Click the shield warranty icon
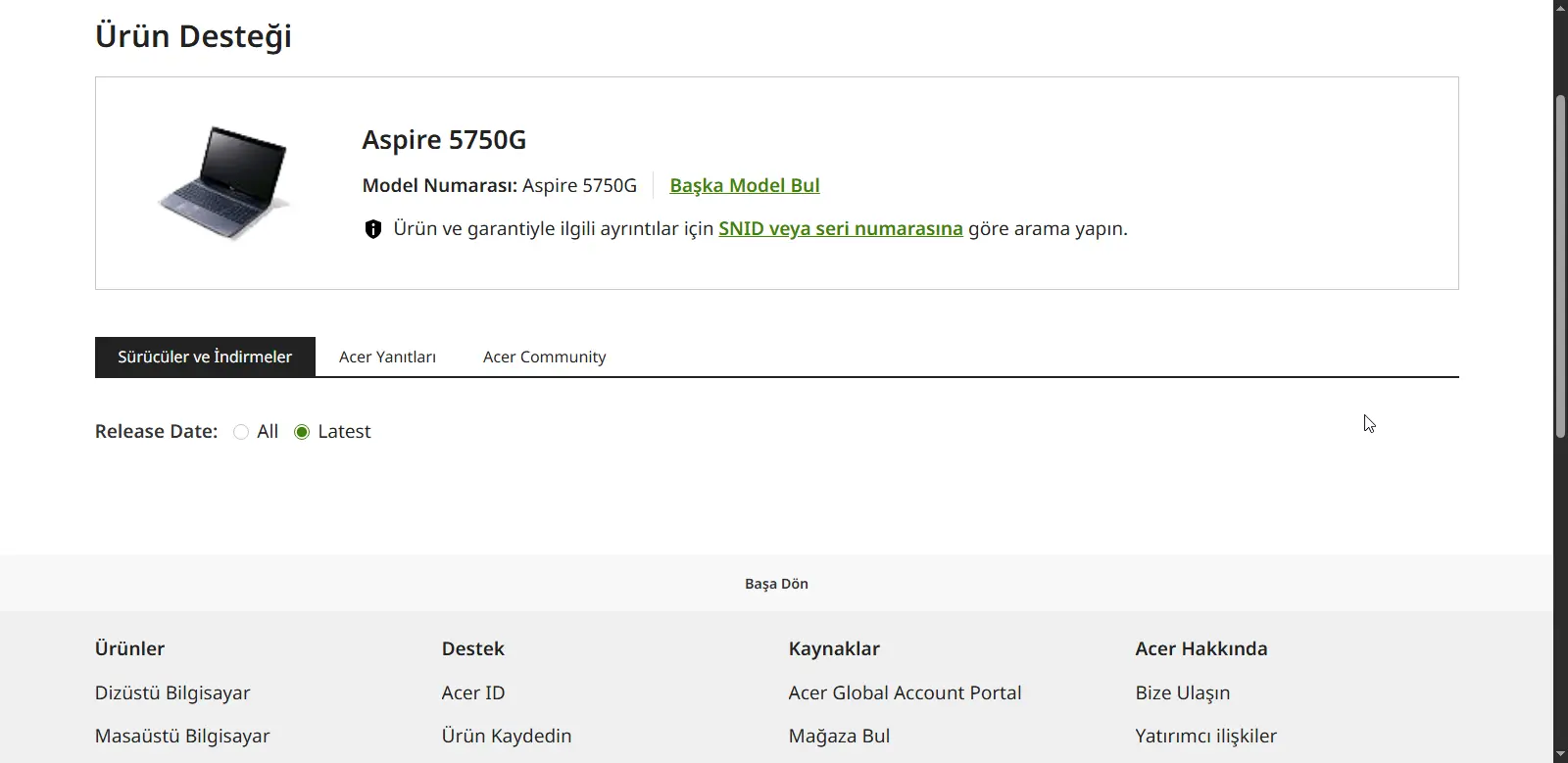 pos(372,229)
